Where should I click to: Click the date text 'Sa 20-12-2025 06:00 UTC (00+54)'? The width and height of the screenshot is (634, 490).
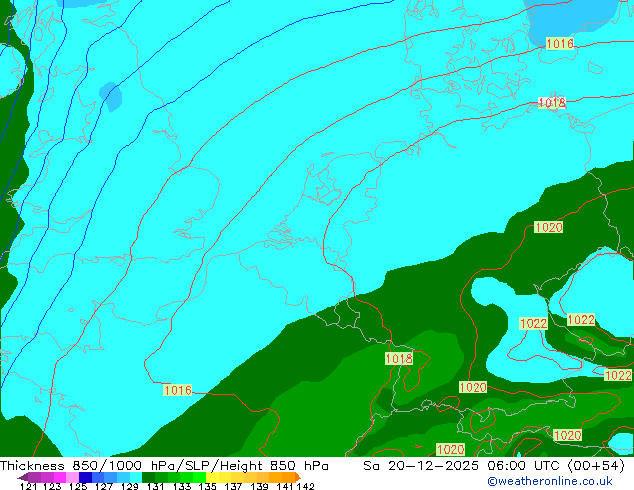(x=494, y=466)
